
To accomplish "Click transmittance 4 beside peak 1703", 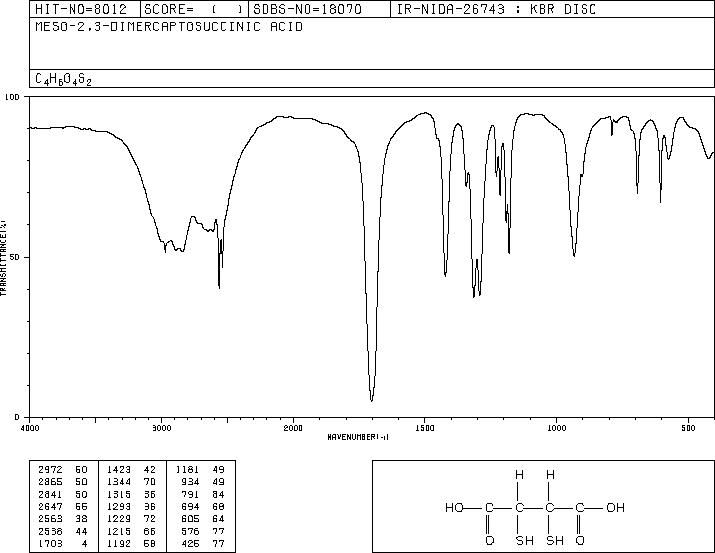I will 84,543.
